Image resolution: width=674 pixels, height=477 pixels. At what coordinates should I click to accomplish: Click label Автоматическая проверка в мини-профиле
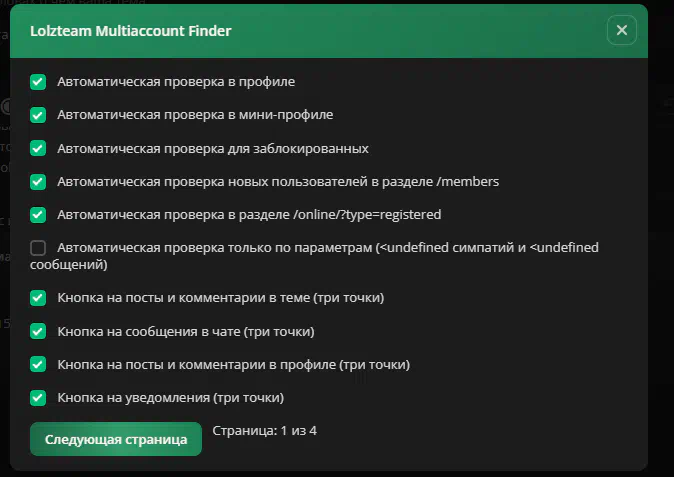coord(195,115)
